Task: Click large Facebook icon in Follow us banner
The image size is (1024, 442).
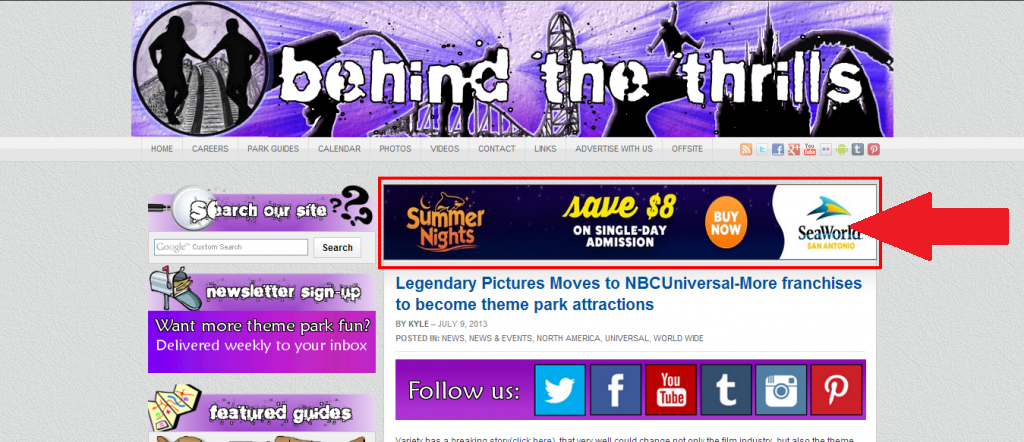Action: click(x=615, y=390)
